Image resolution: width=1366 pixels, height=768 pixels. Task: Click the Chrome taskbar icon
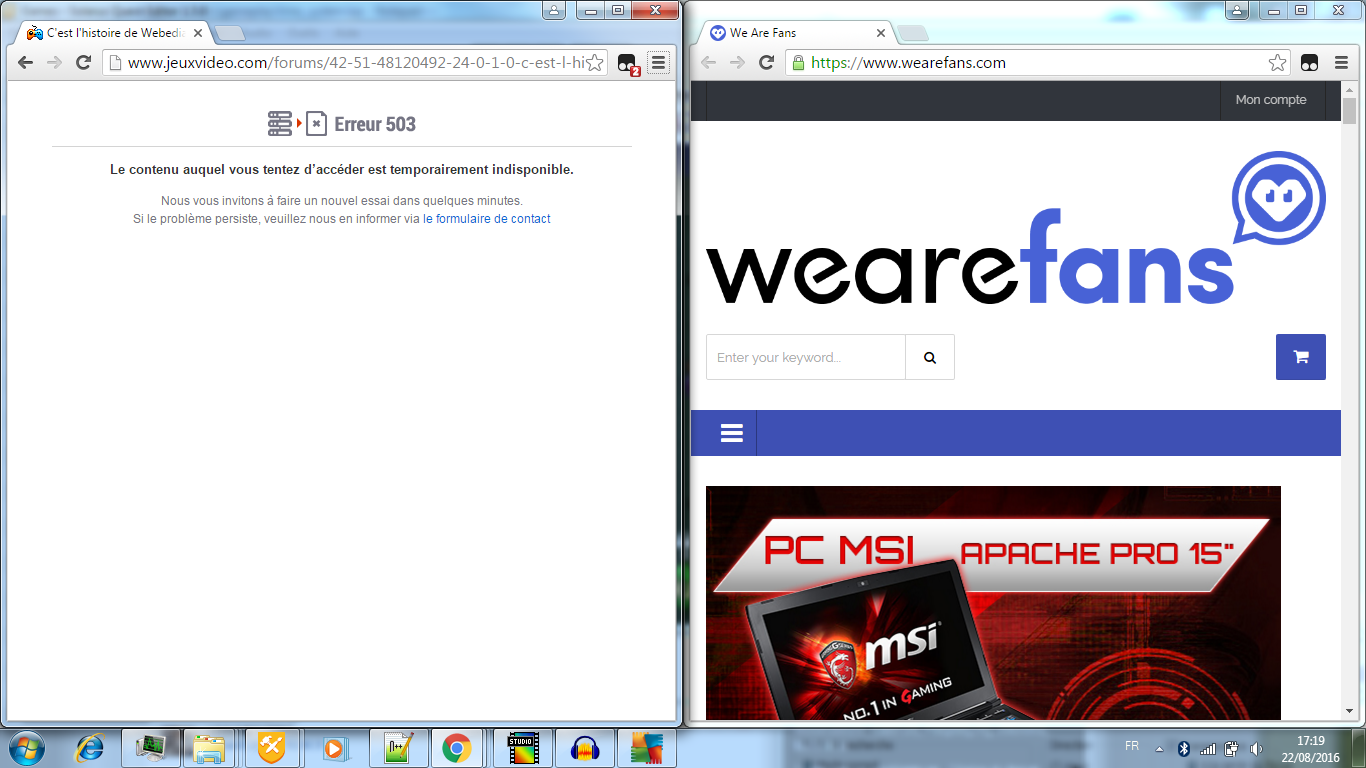pyautogui.click(x=457, y=748)
